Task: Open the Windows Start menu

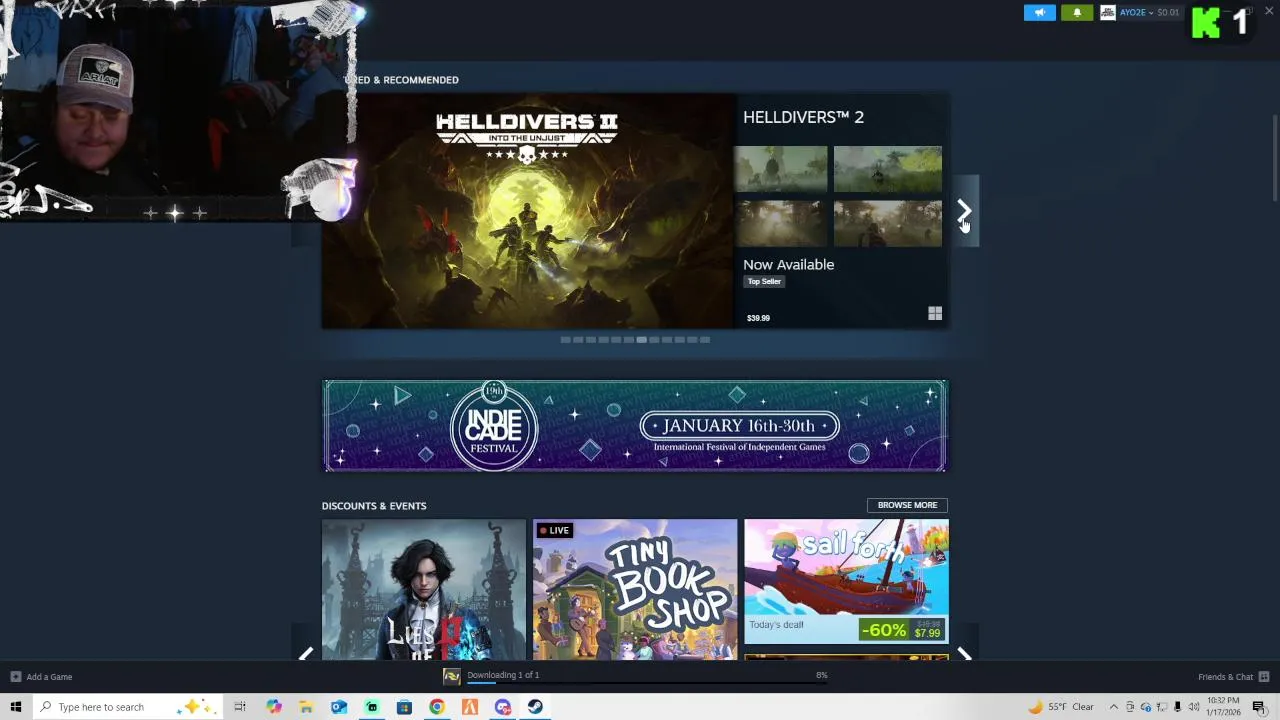Action: click(x=15, y=707)
